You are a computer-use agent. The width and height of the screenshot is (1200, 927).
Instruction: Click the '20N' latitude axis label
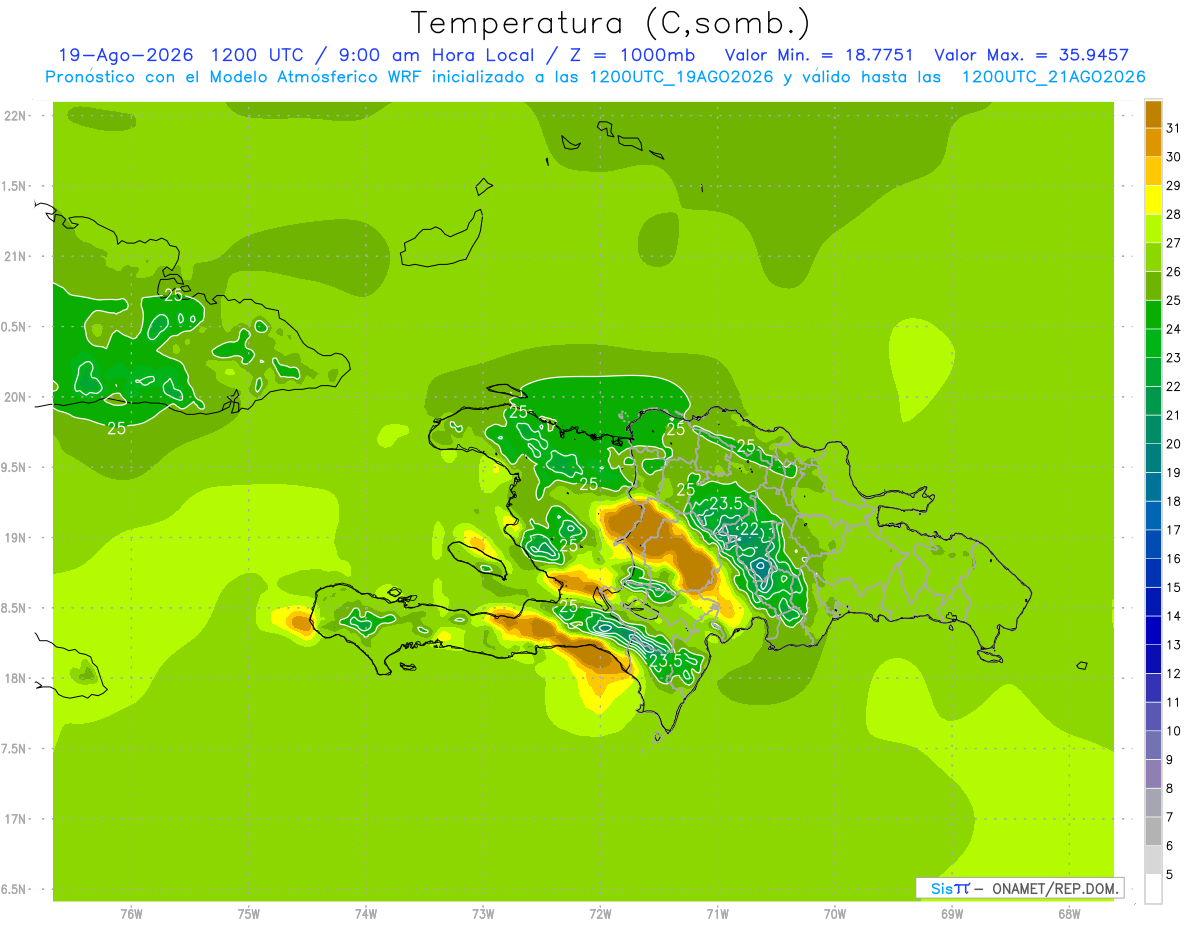tap(16, 397)
